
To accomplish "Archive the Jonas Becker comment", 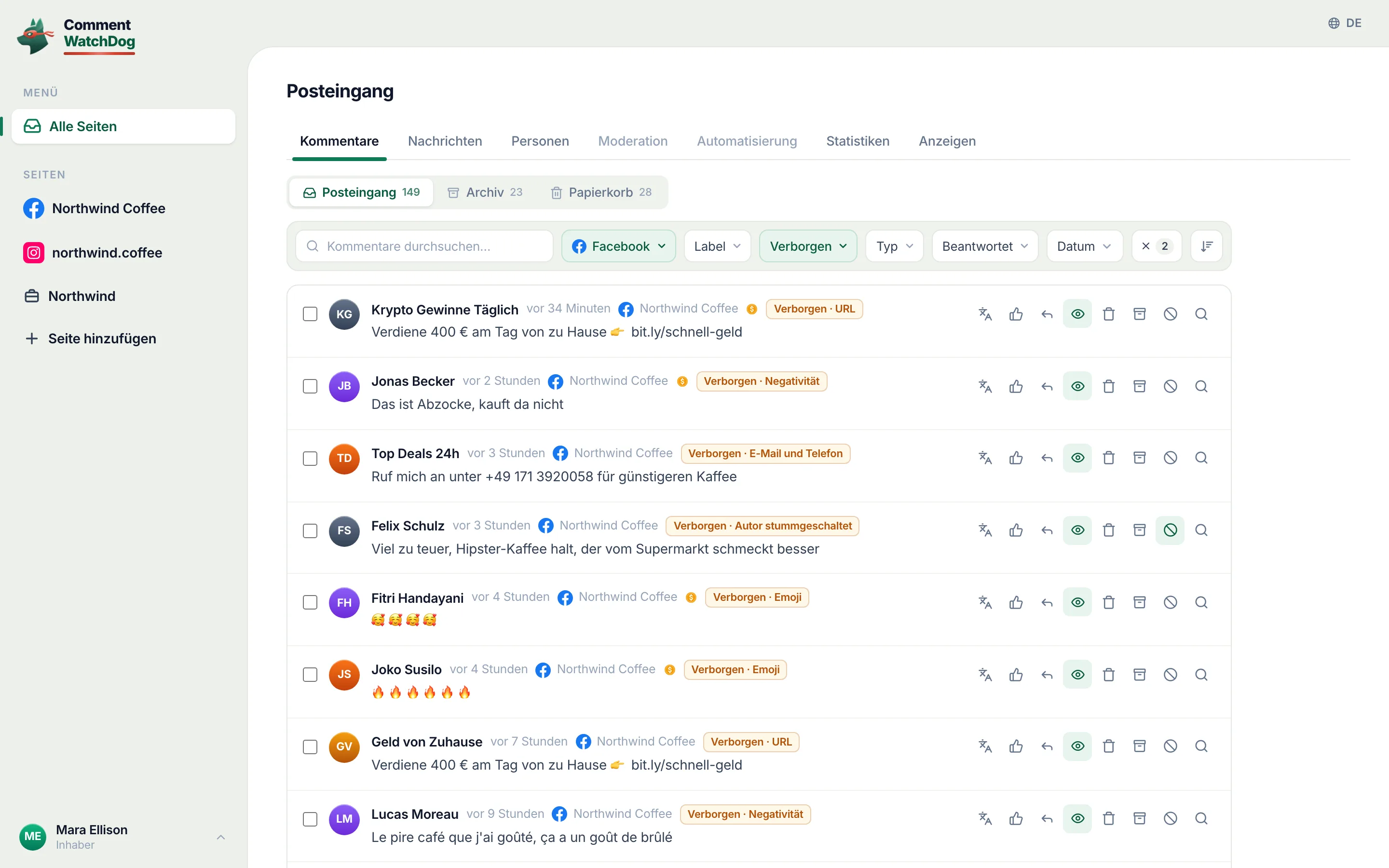I will click(x=1140, y=386).
